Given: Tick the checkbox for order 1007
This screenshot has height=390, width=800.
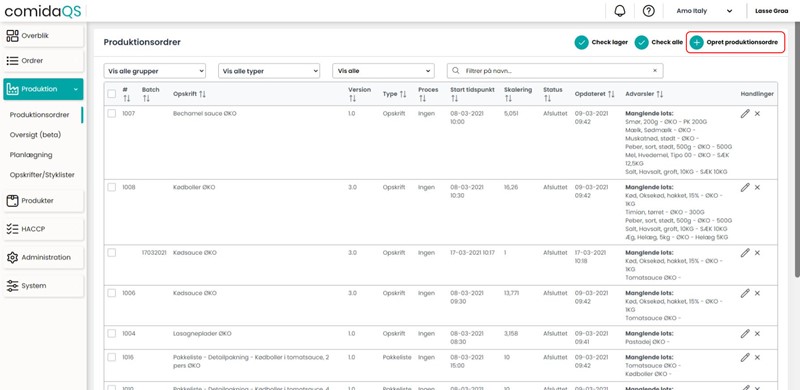Looking at the screenshot, I should [x=112, y=113].
